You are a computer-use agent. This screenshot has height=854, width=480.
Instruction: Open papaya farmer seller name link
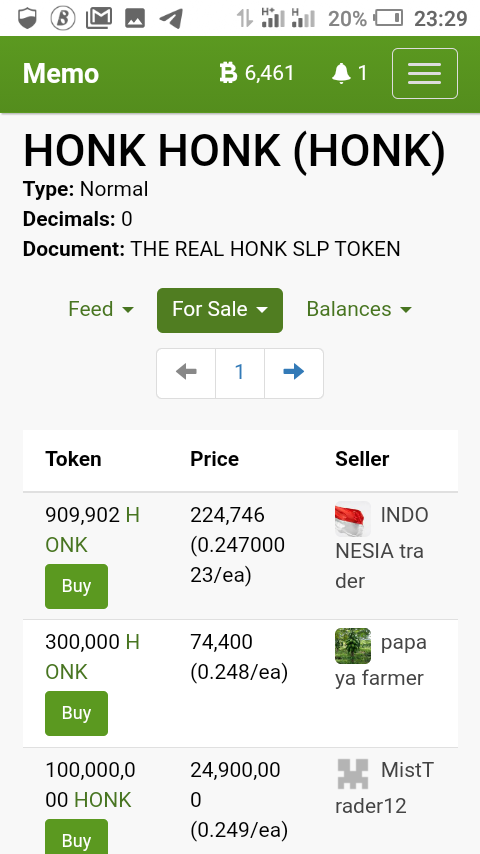[x=381, y=660]
